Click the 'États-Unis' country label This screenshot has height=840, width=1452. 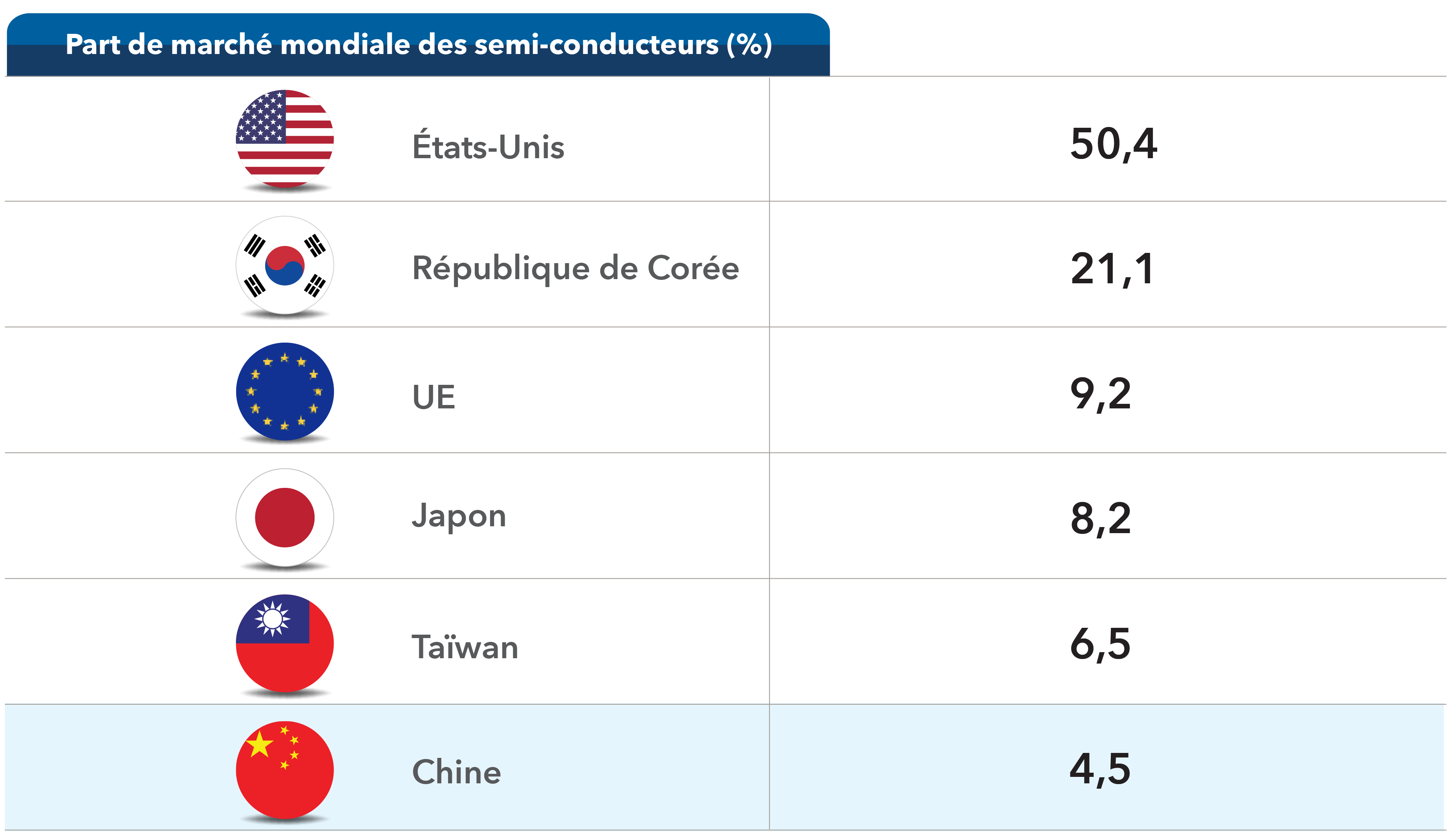tap(488, 146)
